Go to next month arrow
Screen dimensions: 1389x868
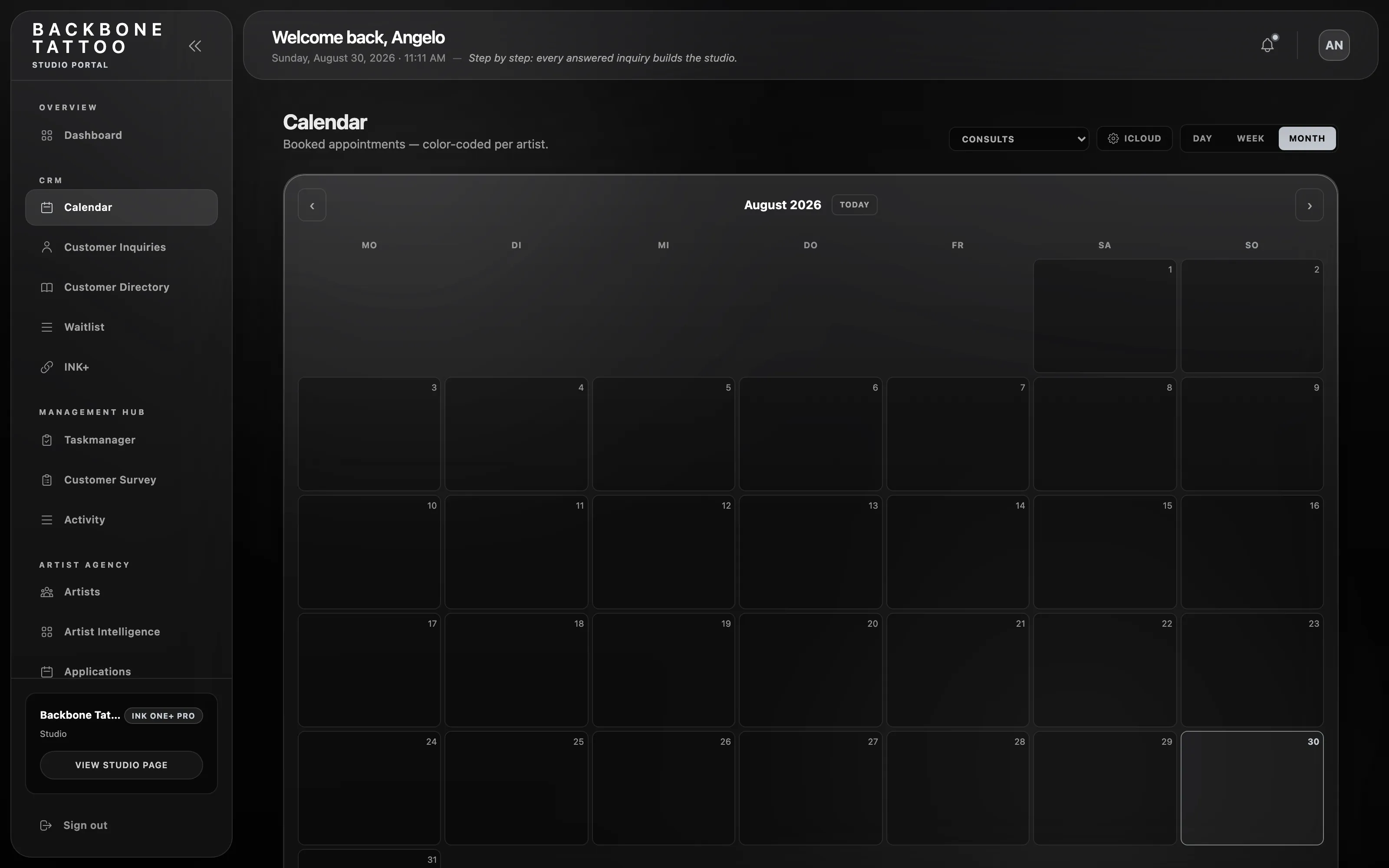point(1309,205)
